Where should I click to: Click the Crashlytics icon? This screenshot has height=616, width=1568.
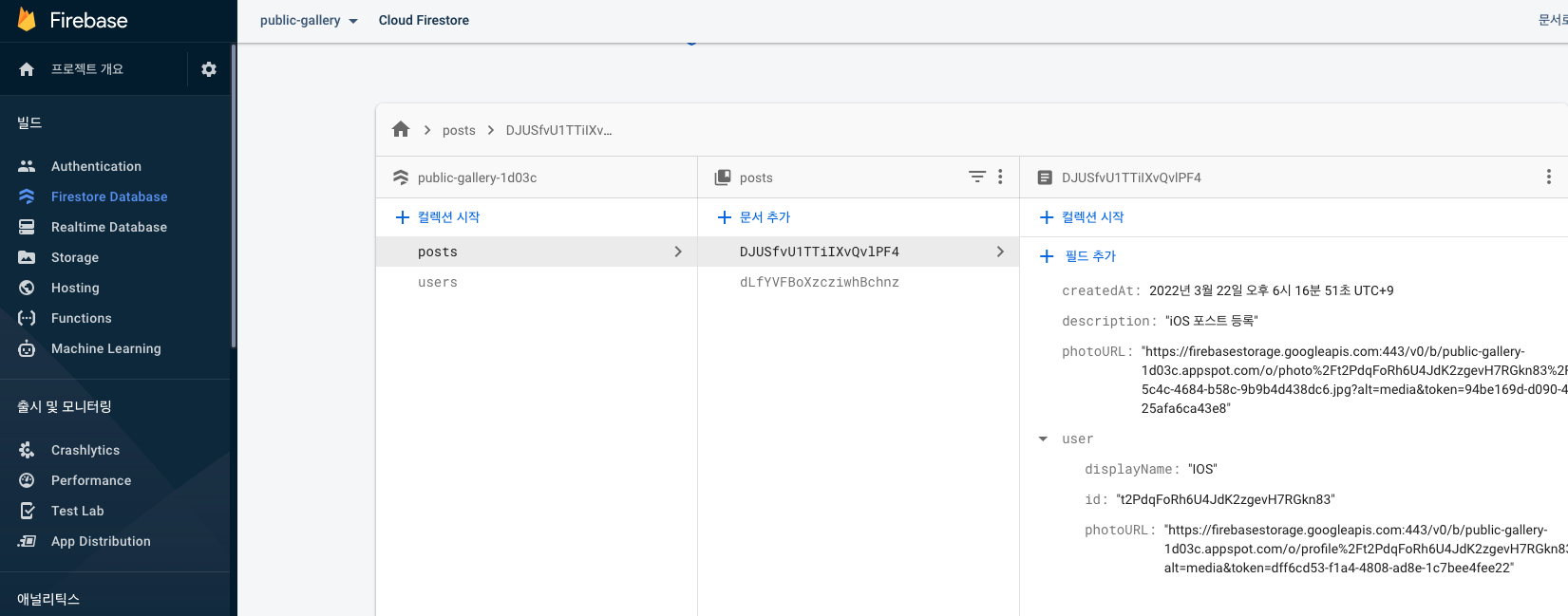point(27,450)
